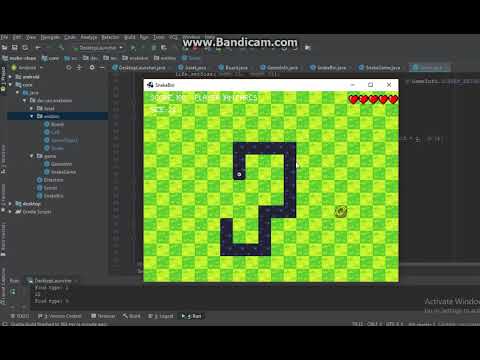480x360 pixels.
Task: Select the SnakeGame class in tree
Action: click(x=63, y=172)
